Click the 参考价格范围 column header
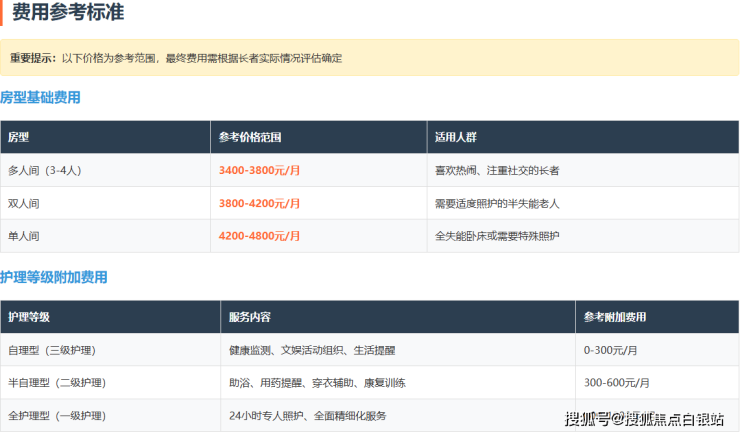Image resolution: width=740 pixels, height=435 pixels. click(x=251, y=137)
